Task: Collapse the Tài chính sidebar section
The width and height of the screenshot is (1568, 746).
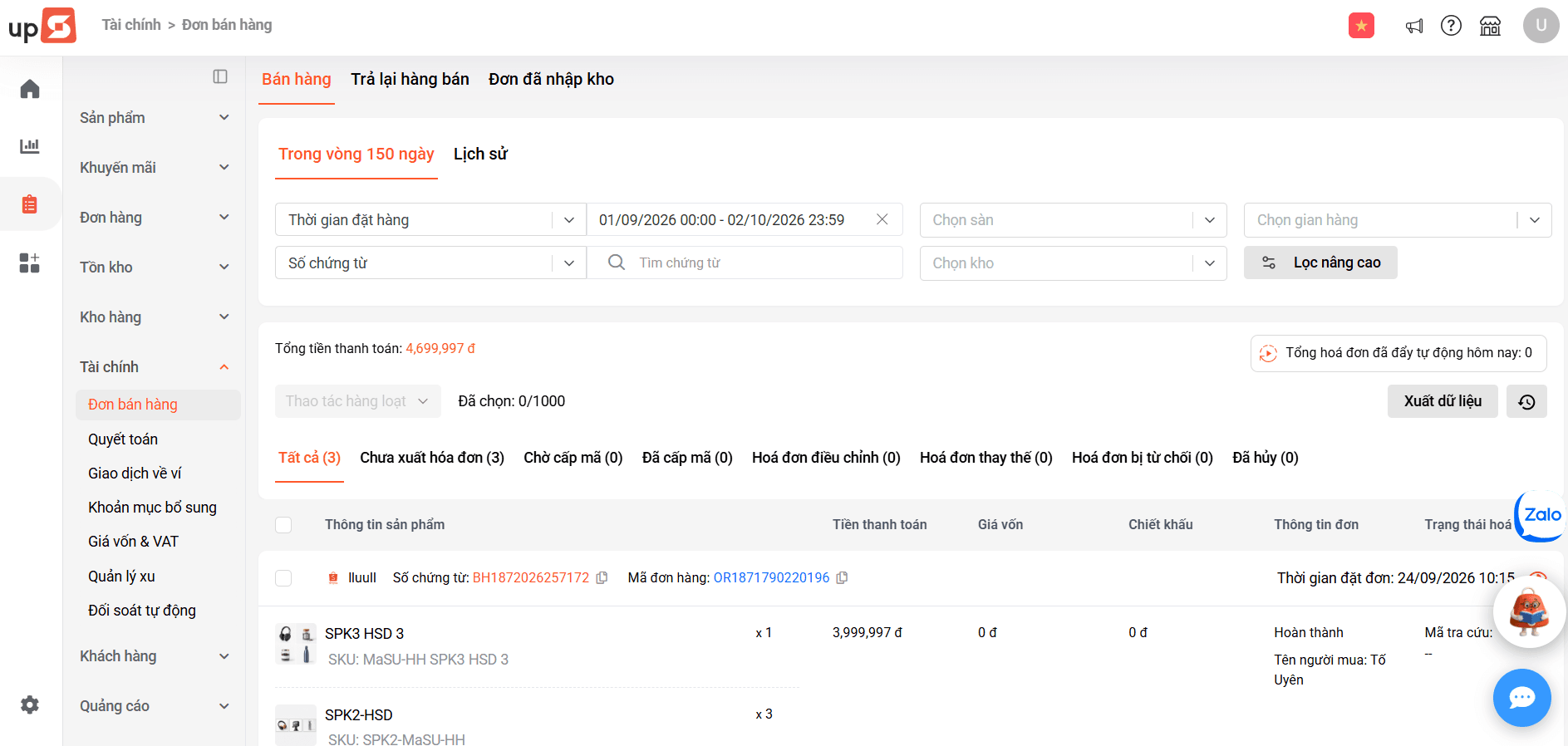Action: [155, 367]
